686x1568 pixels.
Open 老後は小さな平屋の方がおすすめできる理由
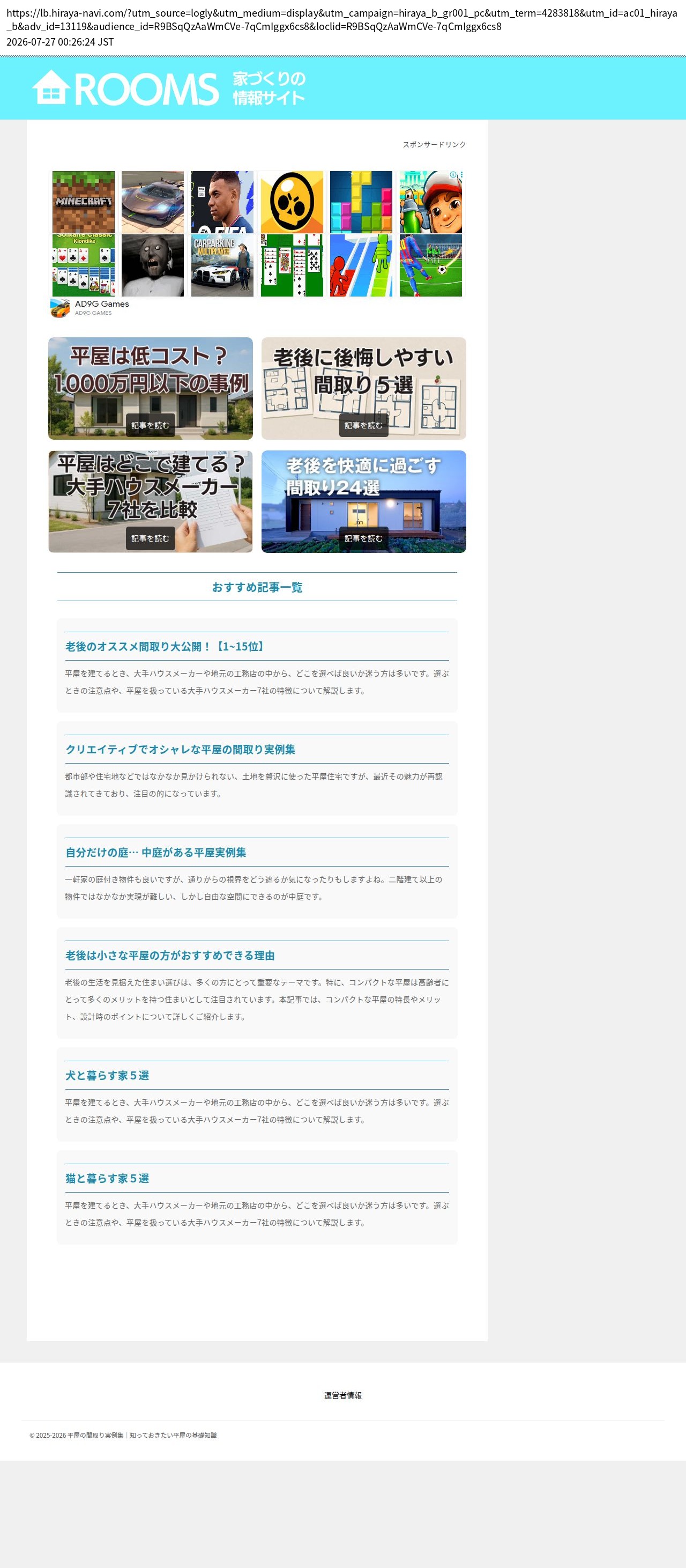(x=170, y=955)
